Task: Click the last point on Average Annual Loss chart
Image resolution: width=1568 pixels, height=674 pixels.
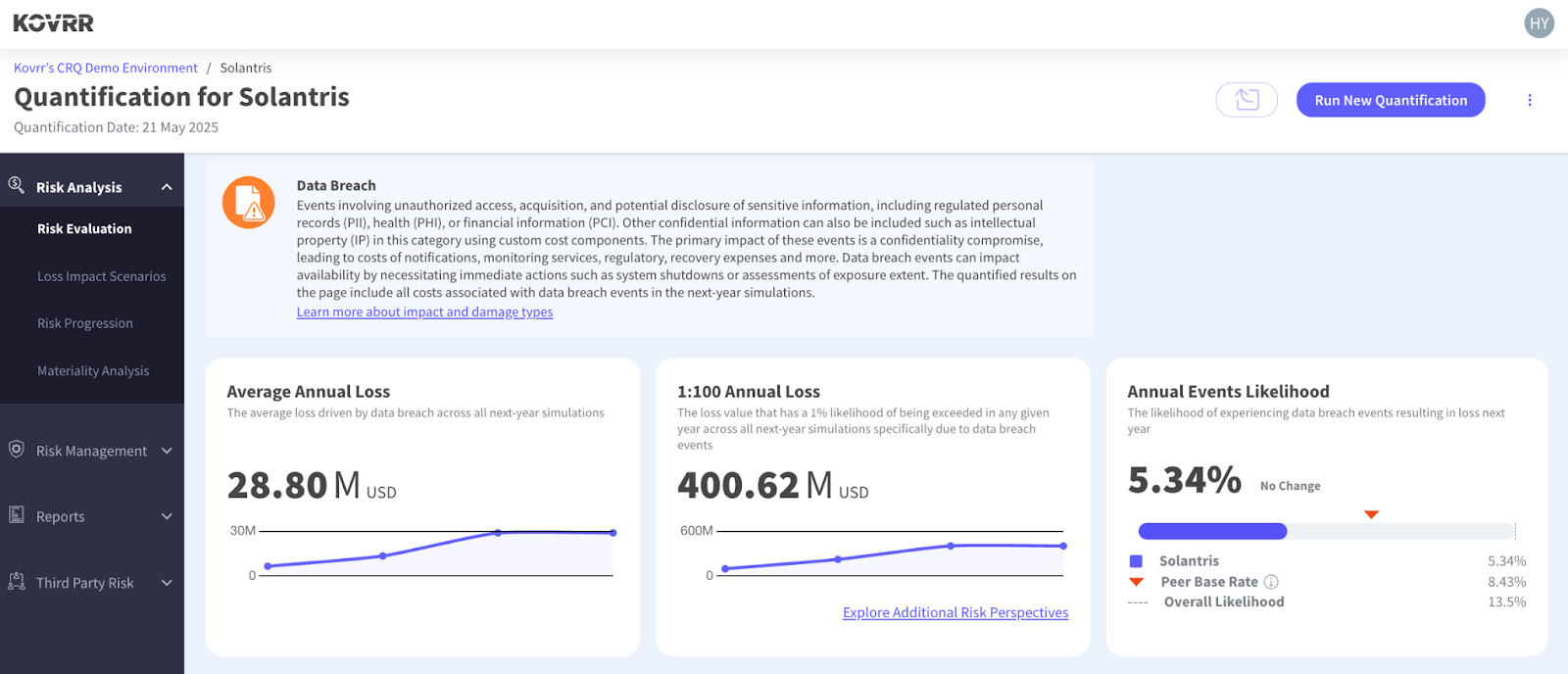Action: [x=613, y=533]
